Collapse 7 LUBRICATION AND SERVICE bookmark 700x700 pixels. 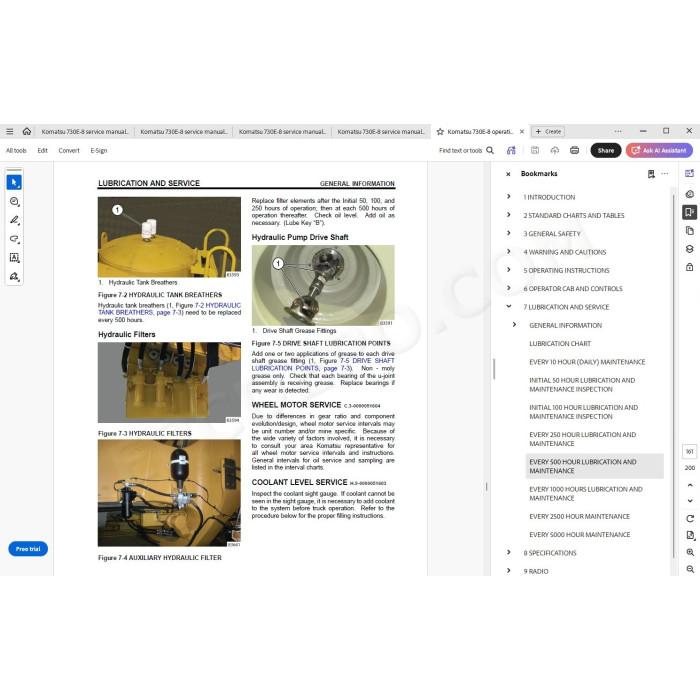(x=508, y=306)
